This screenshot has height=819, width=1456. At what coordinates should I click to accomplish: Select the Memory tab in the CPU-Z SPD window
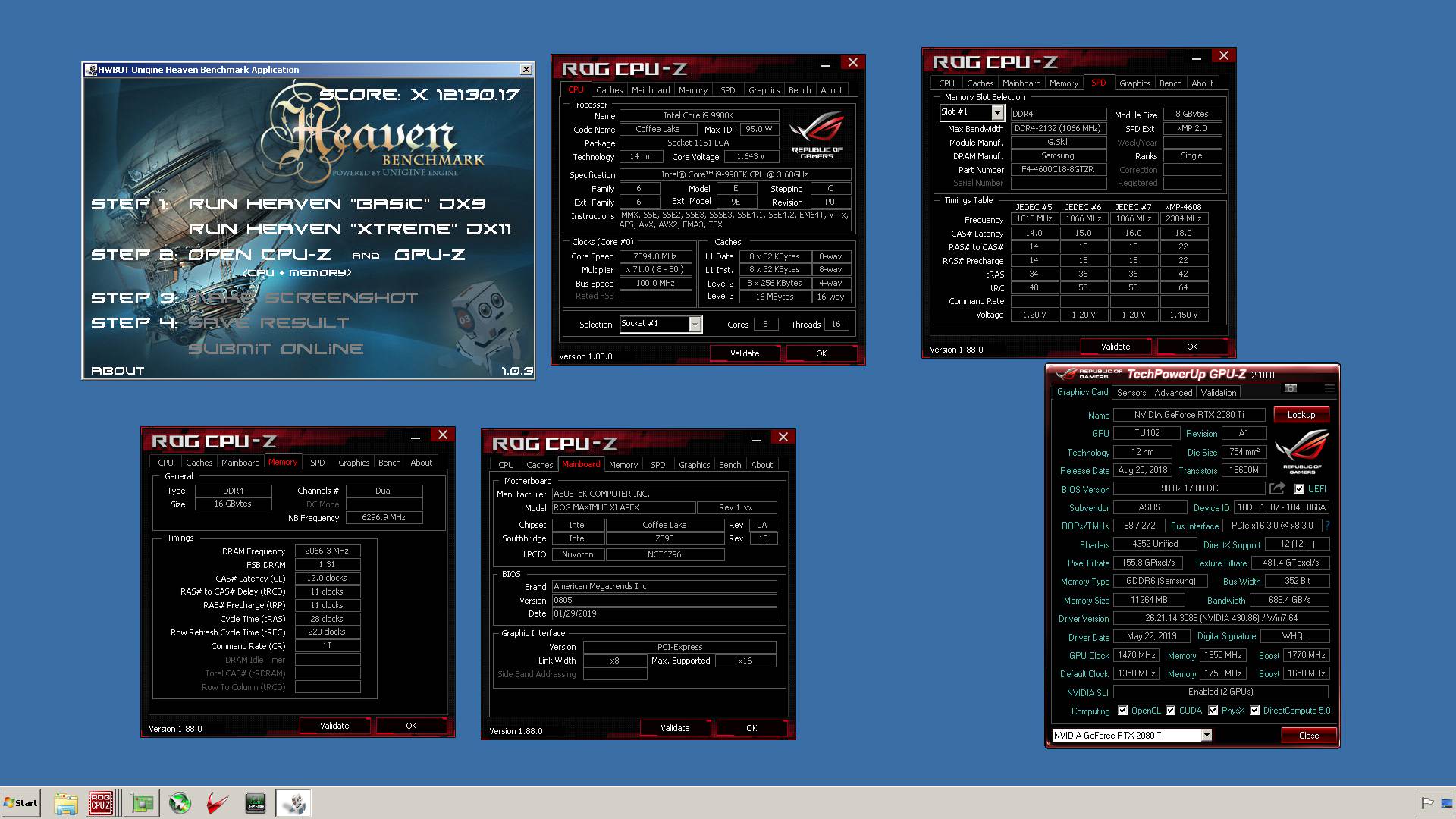click(x=1063, y=83)
